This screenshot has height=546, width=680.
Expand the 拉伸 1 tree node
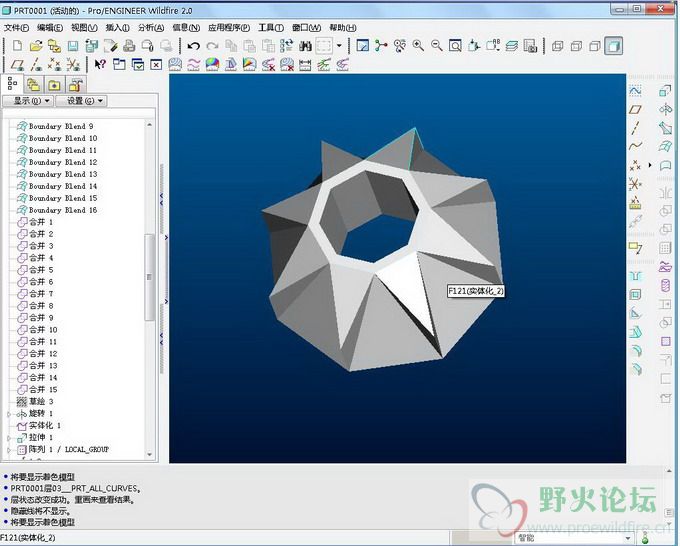coord(9,438)
